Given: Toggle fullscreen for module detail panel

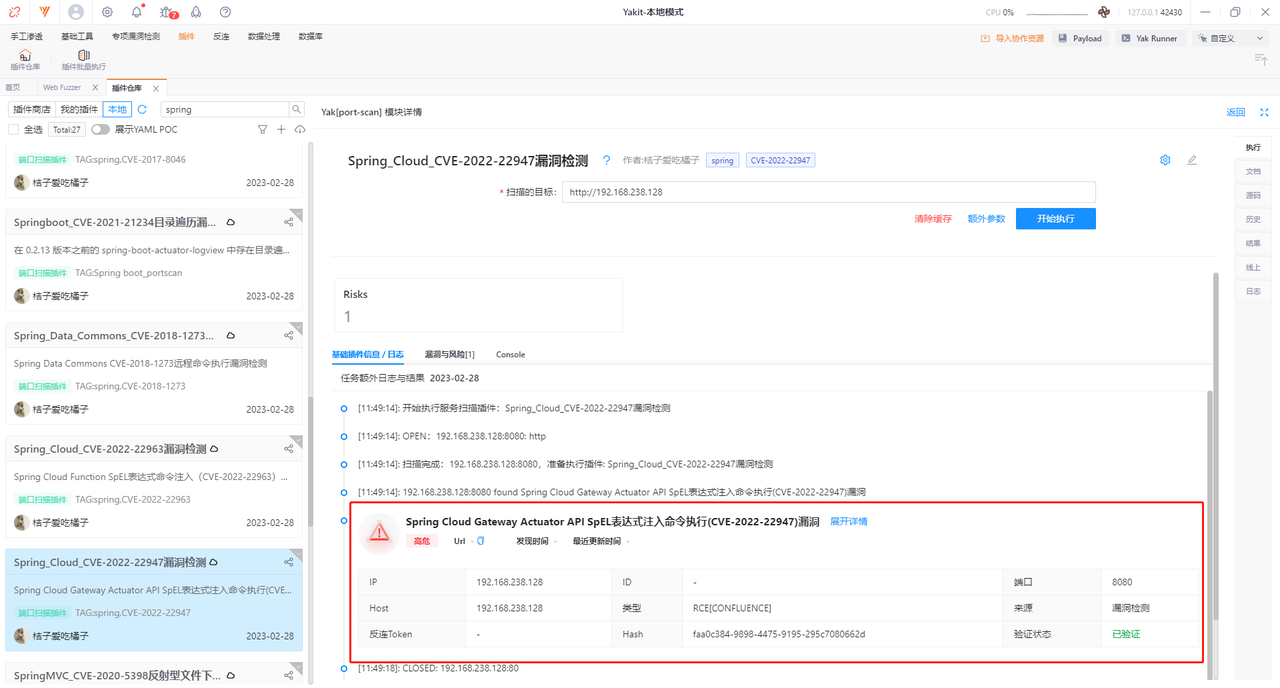Looking at the screenshot, I should 1264,112.
